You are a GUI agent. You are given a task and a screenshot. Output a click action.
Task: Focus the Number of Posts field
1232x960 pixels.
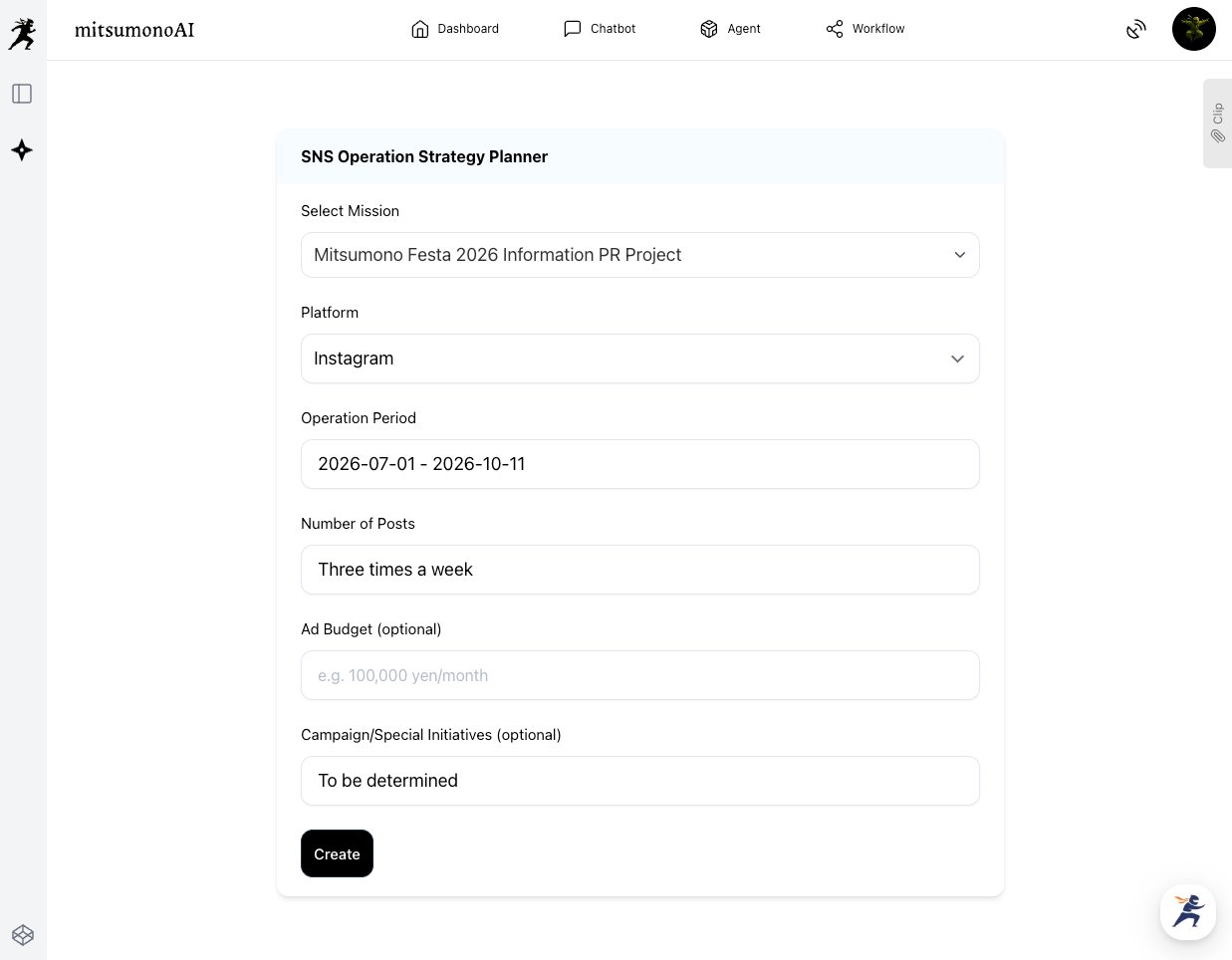pyautogui.click(x=639, y=570)
